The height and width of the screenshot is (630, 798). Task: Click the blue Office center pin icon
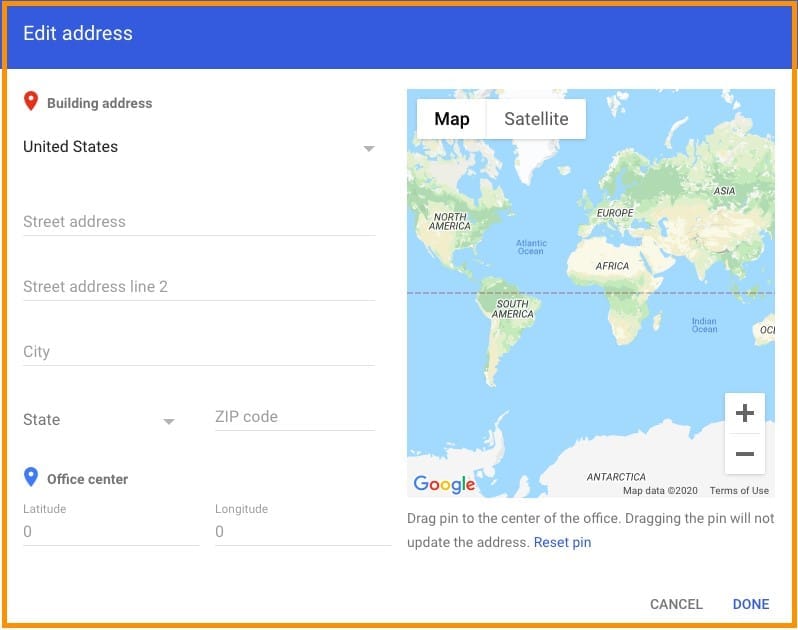pyautogui.click(x=31, y=477)
